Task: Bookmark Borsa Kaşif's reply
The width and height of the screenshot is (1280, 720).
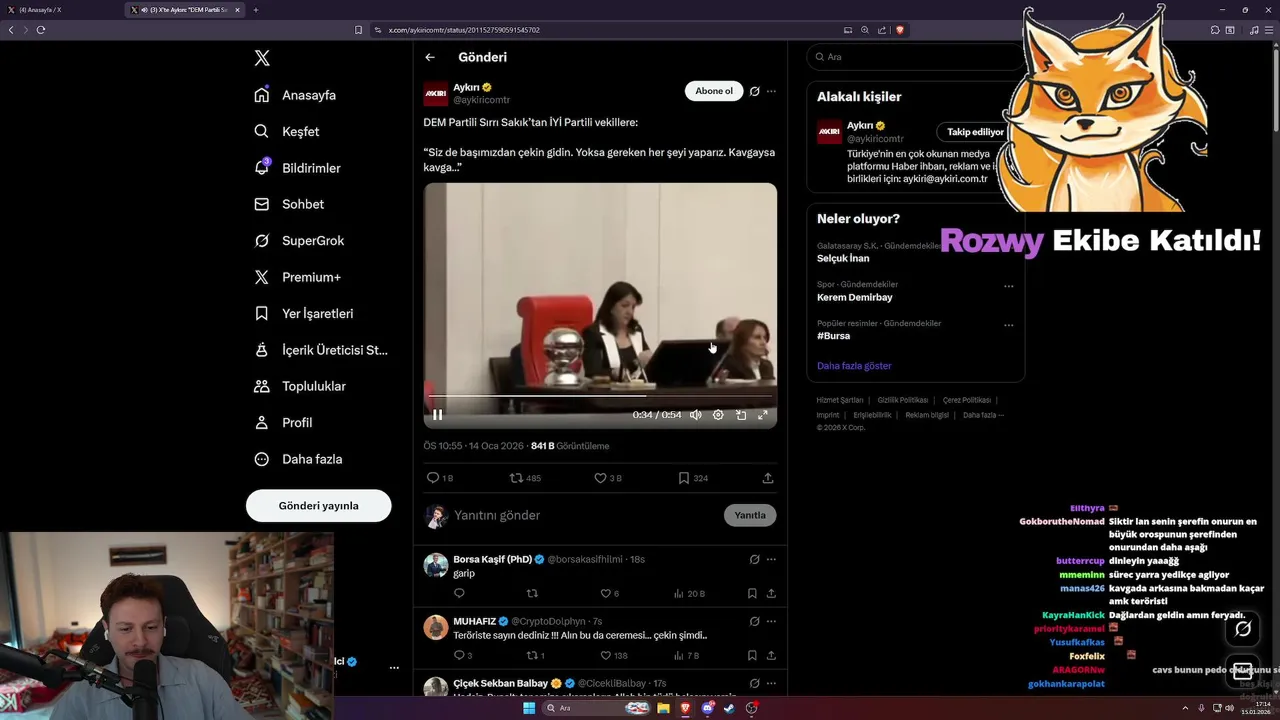Action: pyautogui.click(x=752, y=593)
